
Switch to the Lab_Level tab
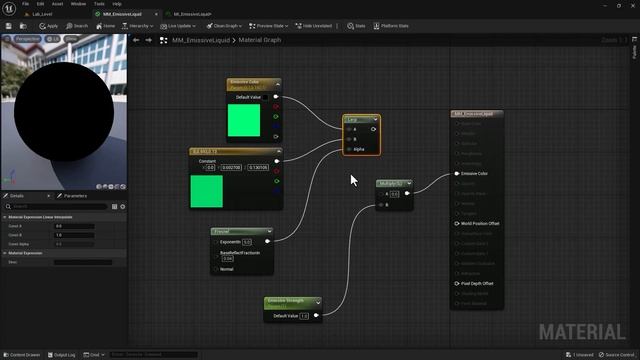(39, 14)
